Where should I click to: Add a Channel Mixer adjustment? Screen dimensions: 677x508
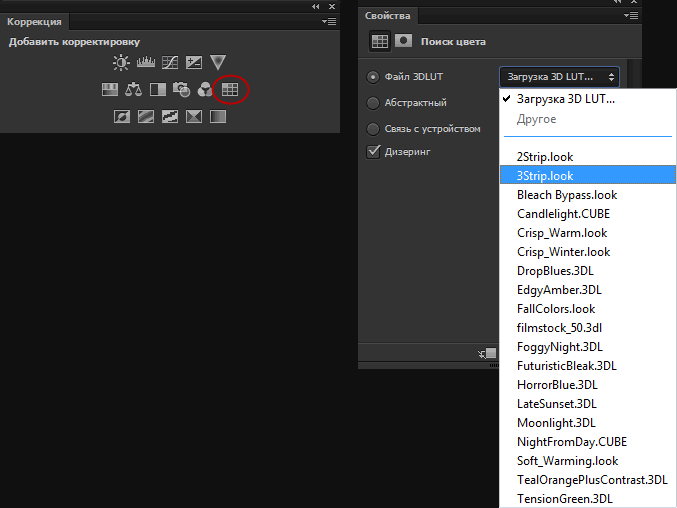[x=205, y=90]
